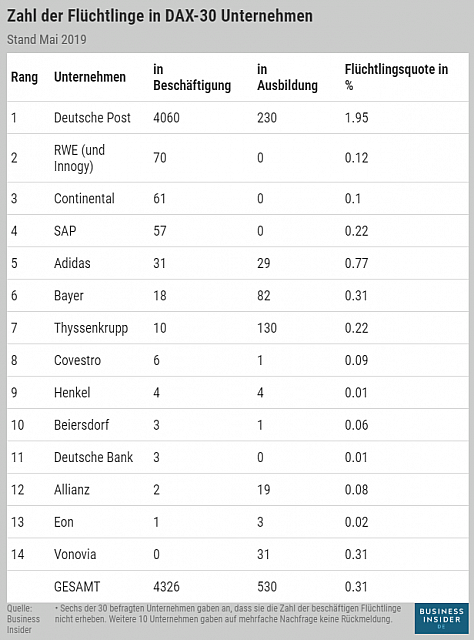Select Bayer's Ausbildung value 82

pyautogui.click(x=263, y=296)
